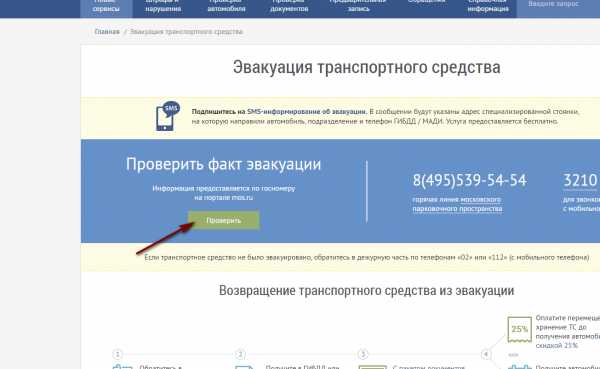The height and width of the screenshot is (369, 600).
Task: Click the step 3 circle marker
Action: [x=363, y=354]
